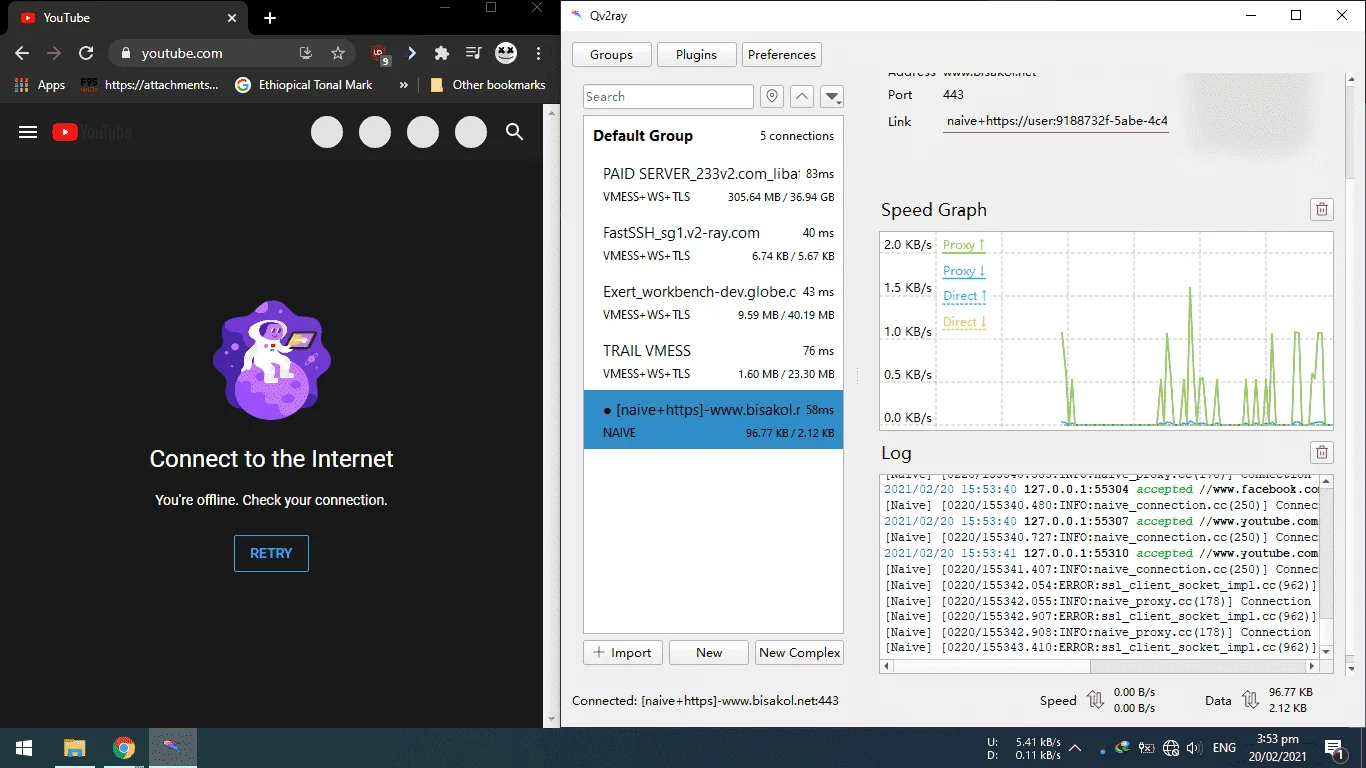The width and height of the screenshot is (1366, 768).
Task: Switch to the YouTube tab
Action: click(128, 18)
